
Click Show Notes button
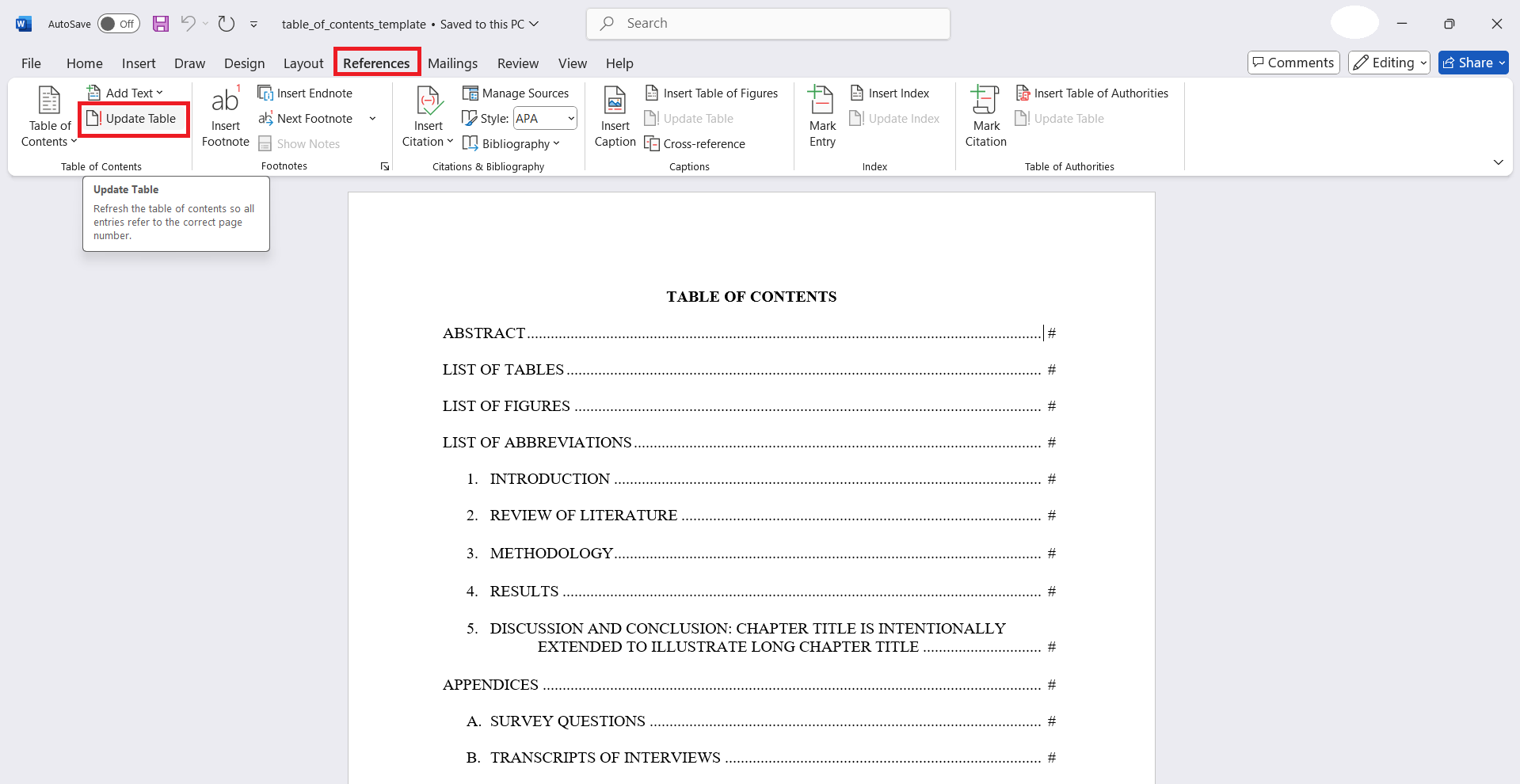(x=299, y=144)
